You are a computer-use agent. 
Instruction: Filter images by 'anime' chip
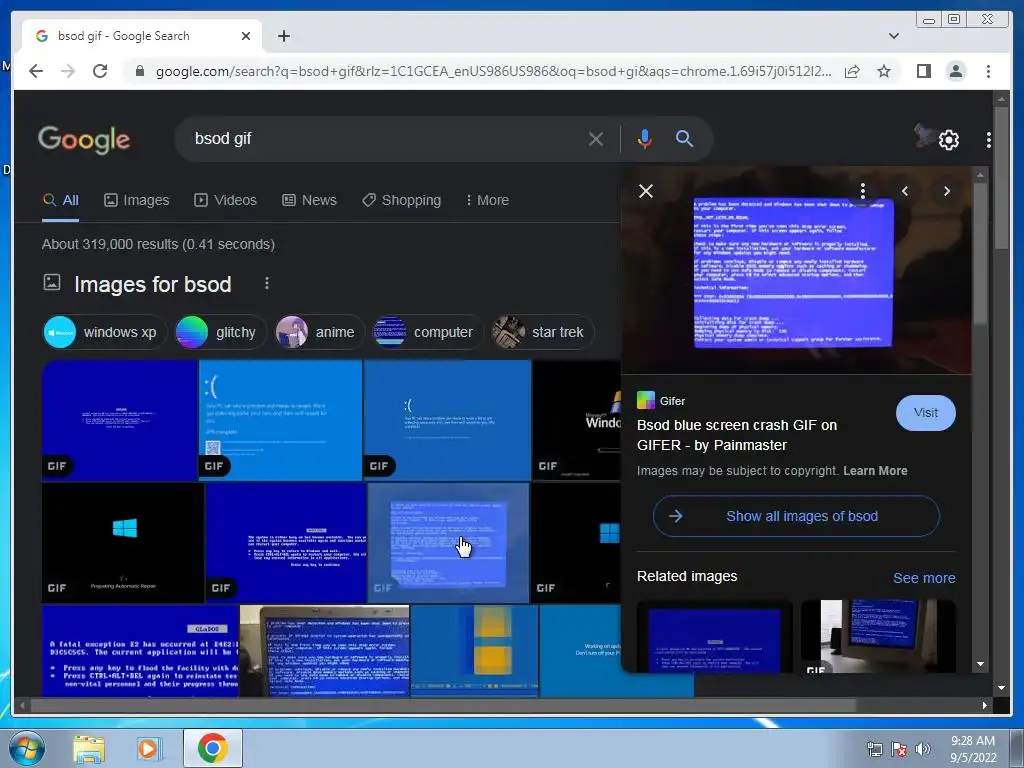[x=319, y=332]
